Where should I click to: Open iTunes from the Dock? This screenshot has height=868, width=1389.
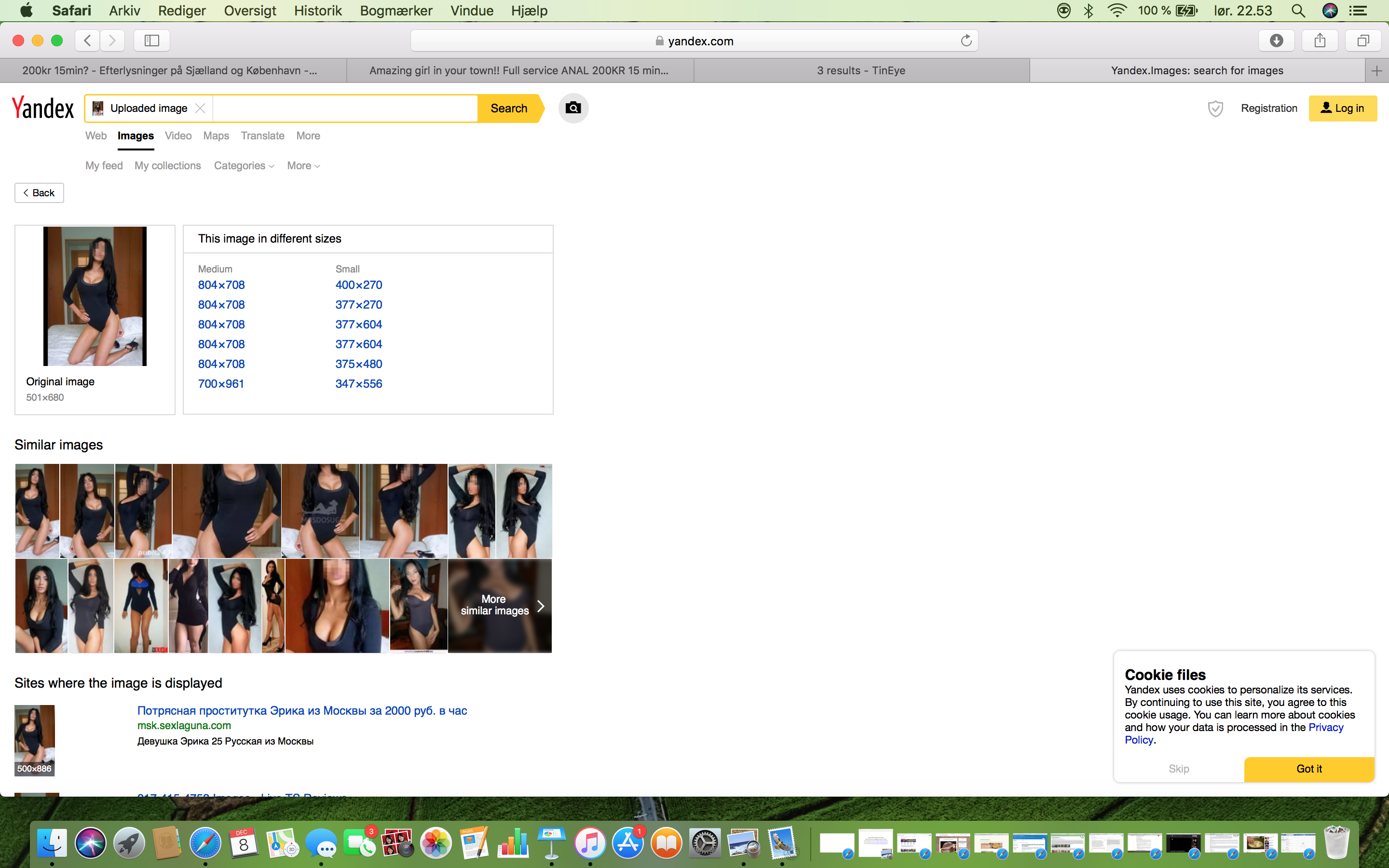tap(590, 843)
